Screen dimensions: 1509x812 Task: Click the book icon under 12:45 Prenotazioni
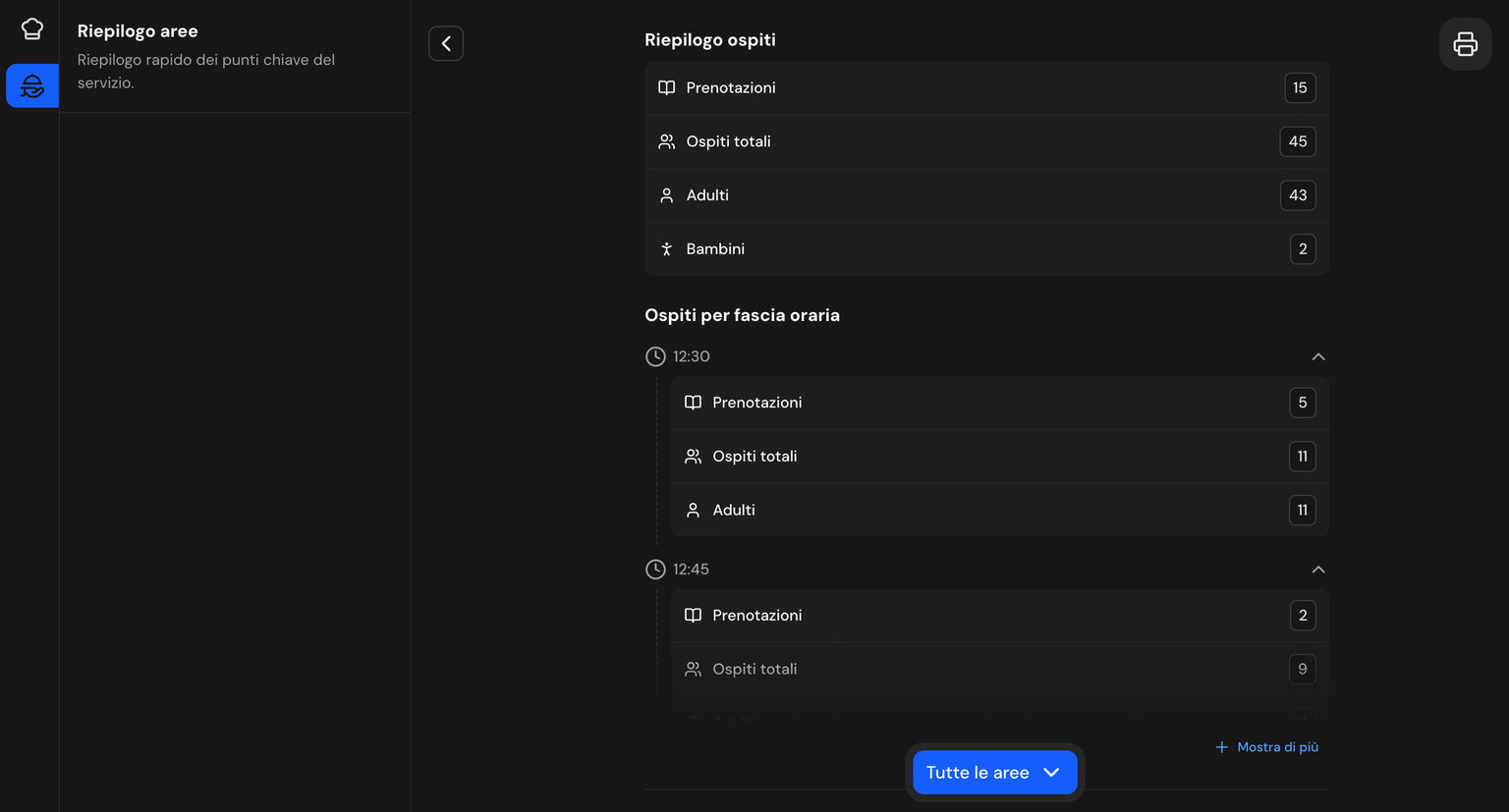tap(694, 616)
